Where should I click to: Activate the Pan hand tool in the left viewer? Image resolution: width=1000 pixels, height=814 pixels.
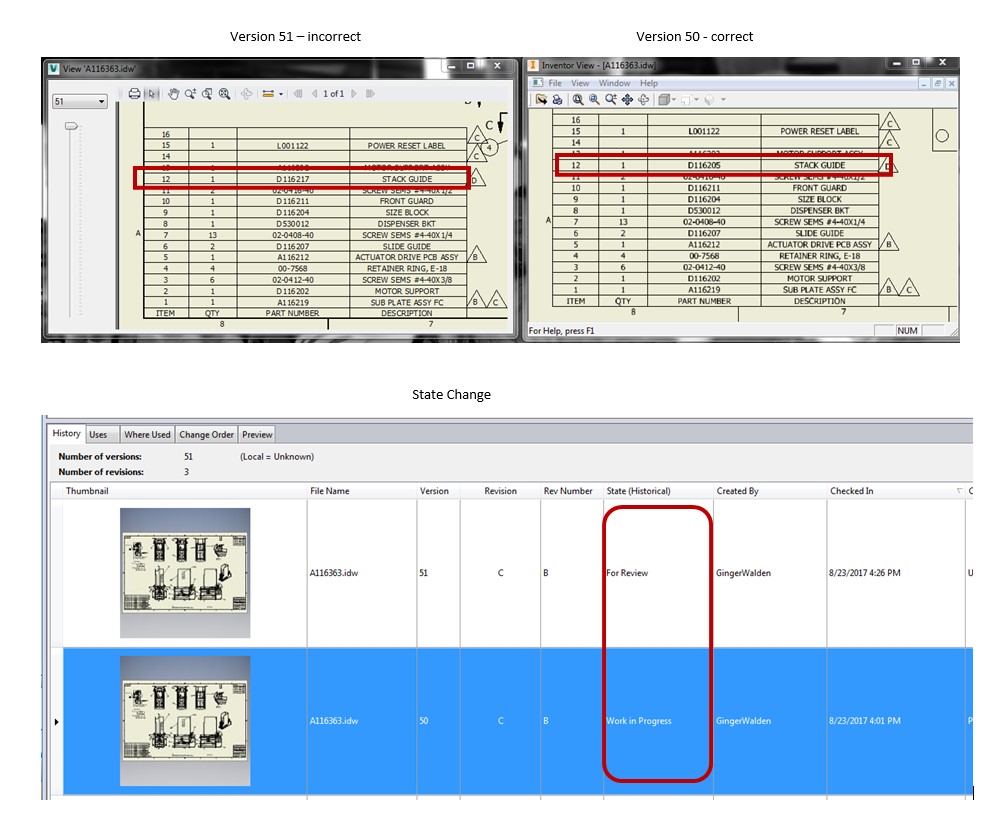point(173,94)
